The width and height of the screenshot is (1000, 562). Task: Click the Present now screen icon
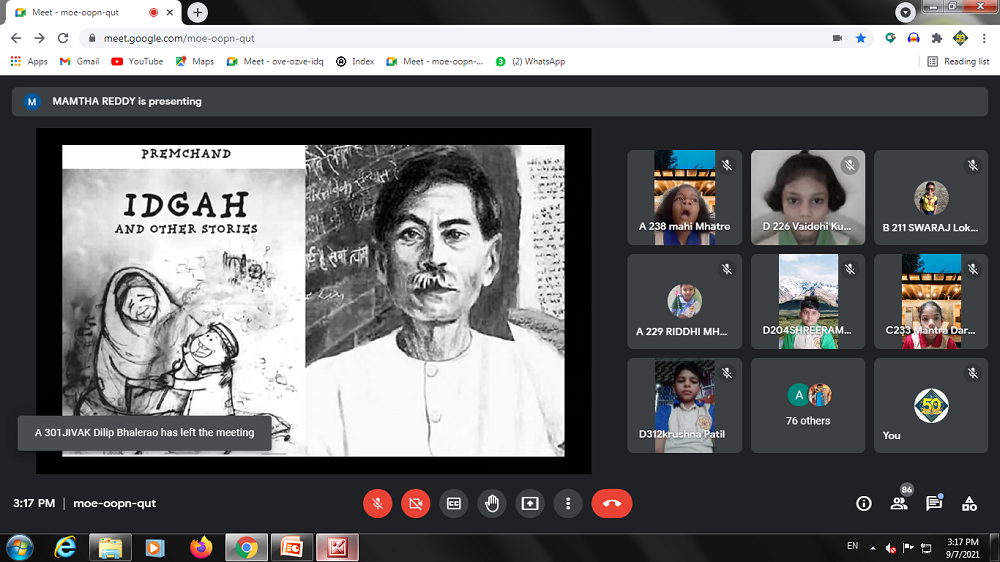tap(530, 504)
